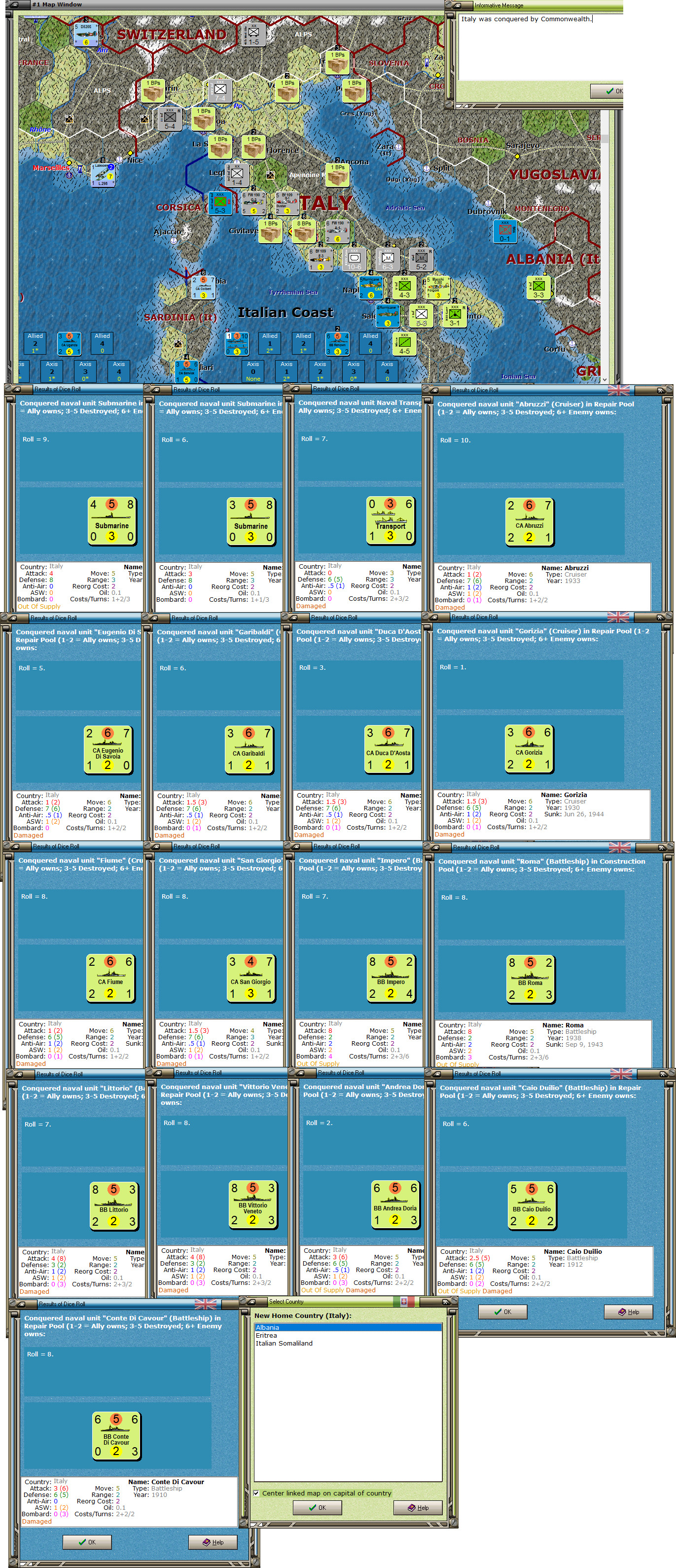Pick Italian Somaliland from country list
The width and height of the screenshot is (676, 1568).
(348, 1344)
